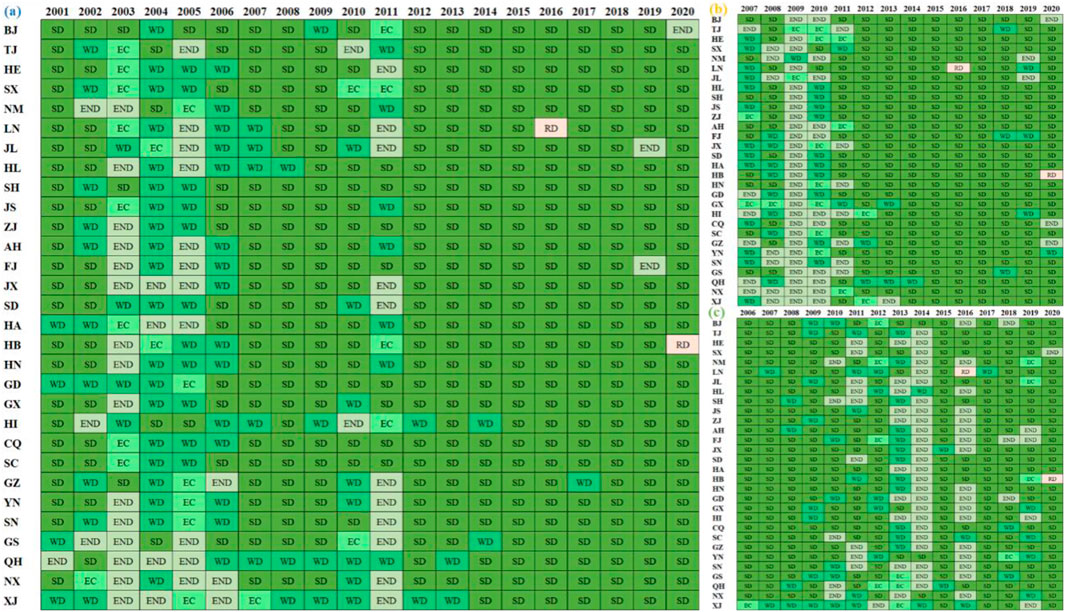Select the SX row label in panel (a)
The width and height of the screenshot is (1065, 612).
12,89
